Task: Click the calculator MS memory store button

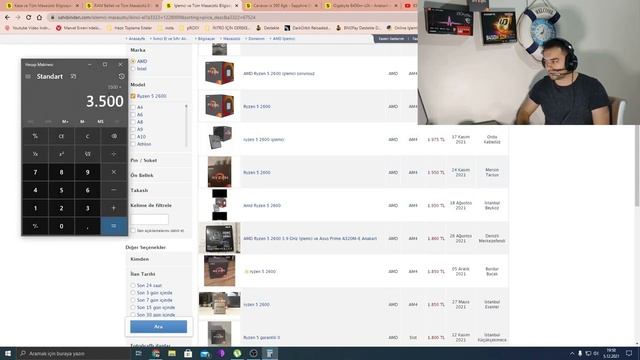Action: [x=100, y=122]
